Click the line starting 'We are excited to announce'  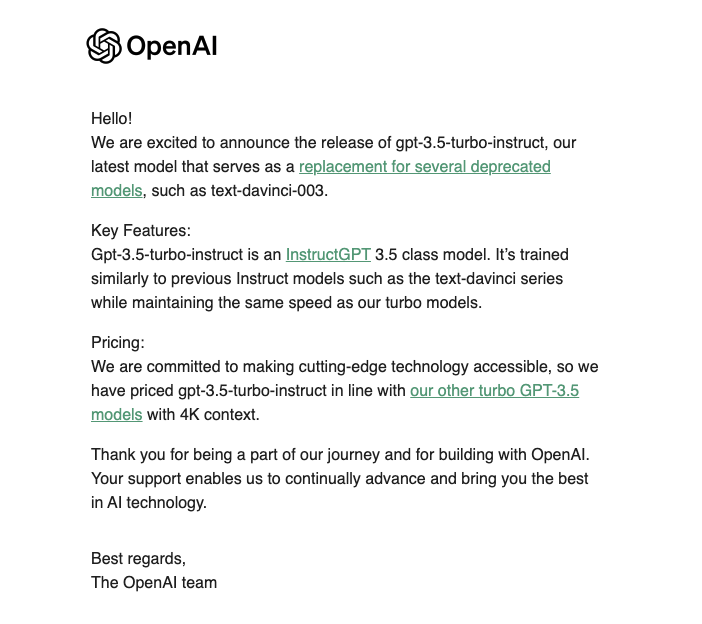tap(334, 143)
